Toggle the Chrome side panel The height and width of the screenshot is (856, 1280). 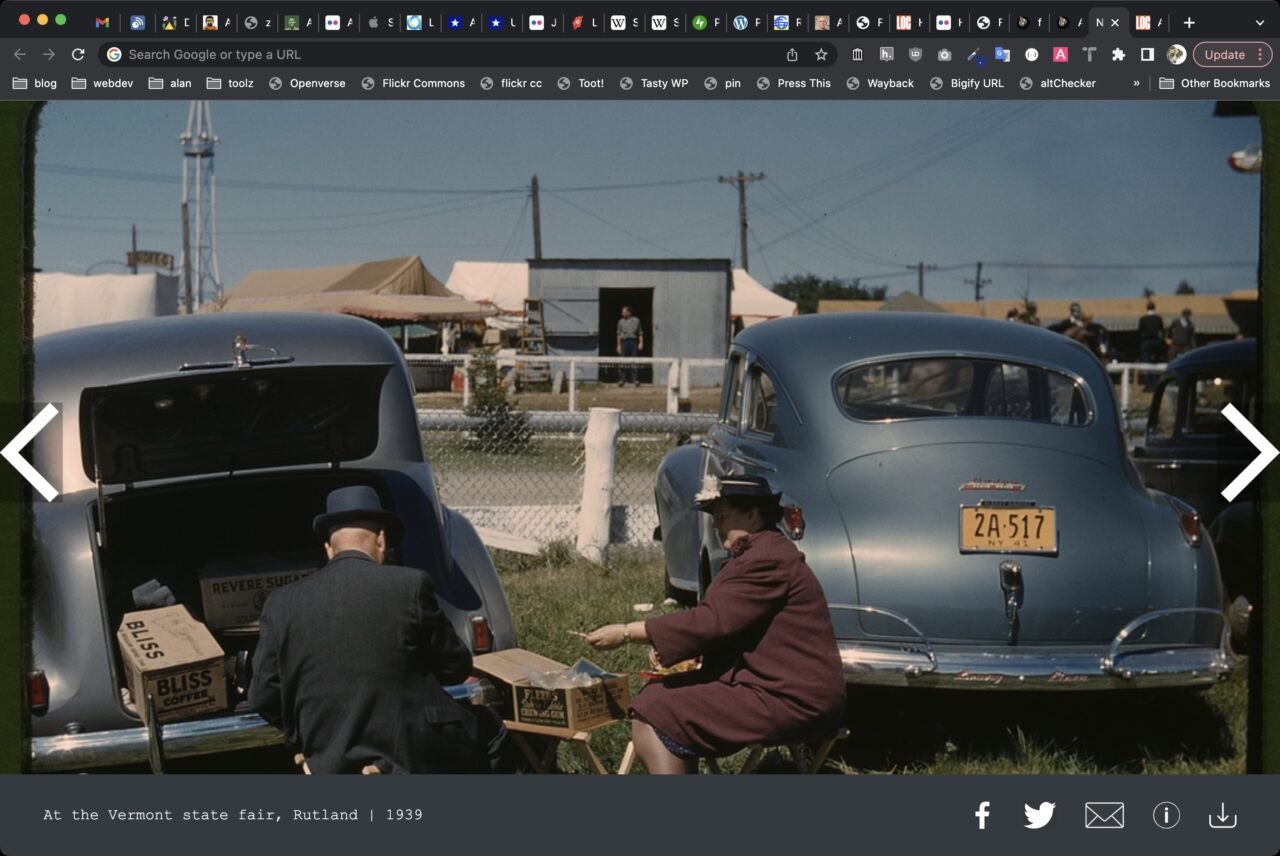(1147, 54)
